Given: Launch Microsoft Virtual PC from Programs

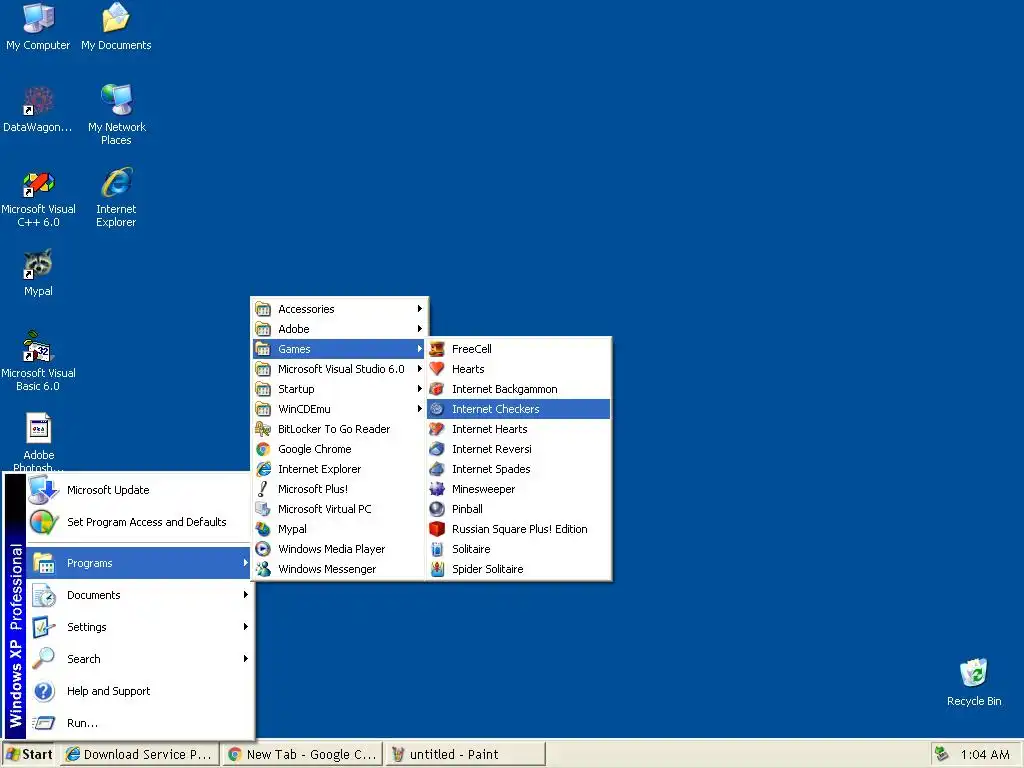Looking at the screenshot, I should pos(339,509).
